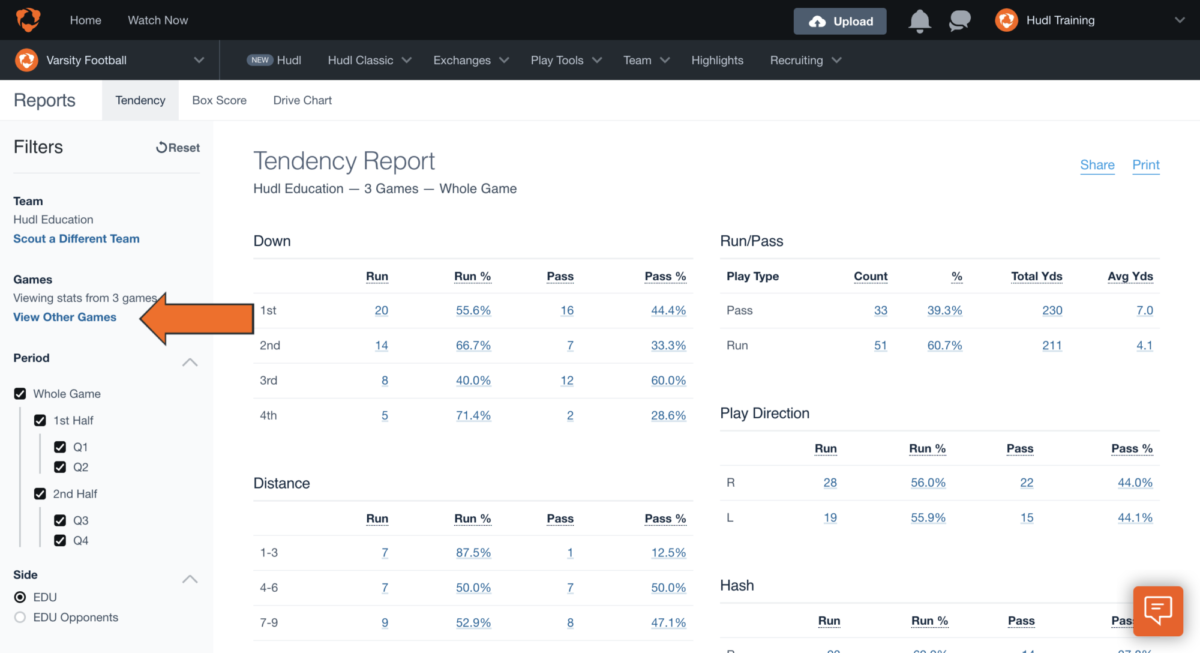This screenshot has height=653, width=1200.
Task: Open the notifications bell
Action: 919,21
